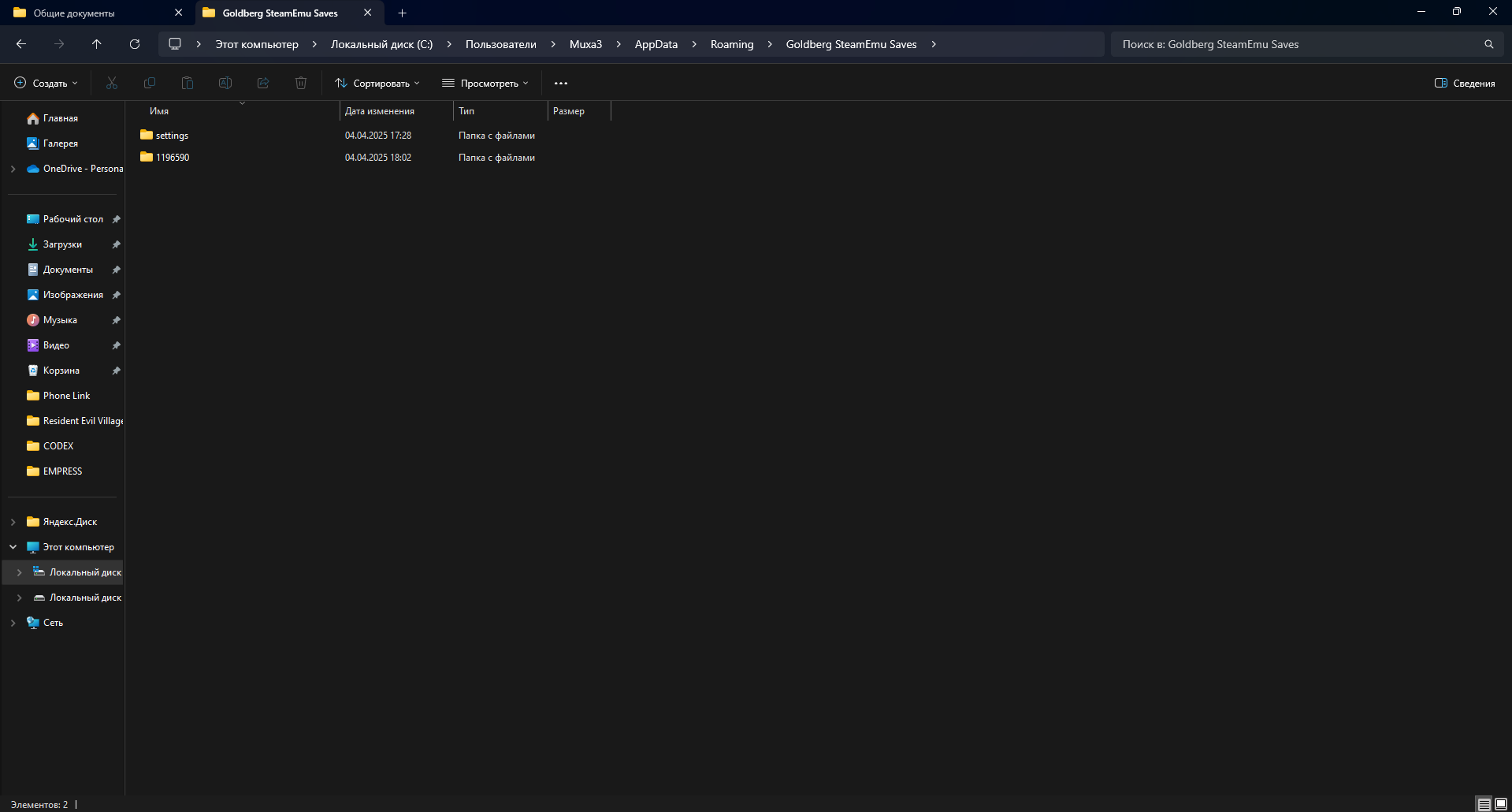
Task: Click Локальный диск (C:) breadcrumb
Action: [381, 44]
